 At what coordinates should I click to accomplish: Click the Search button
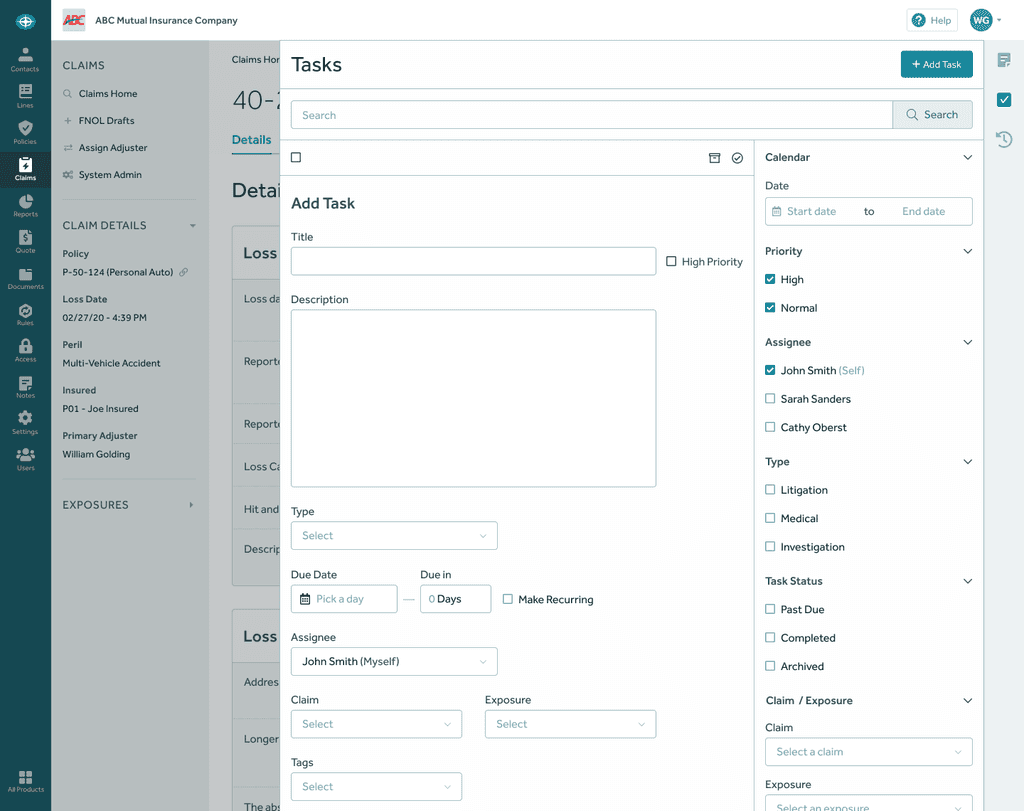pos(933,114)
